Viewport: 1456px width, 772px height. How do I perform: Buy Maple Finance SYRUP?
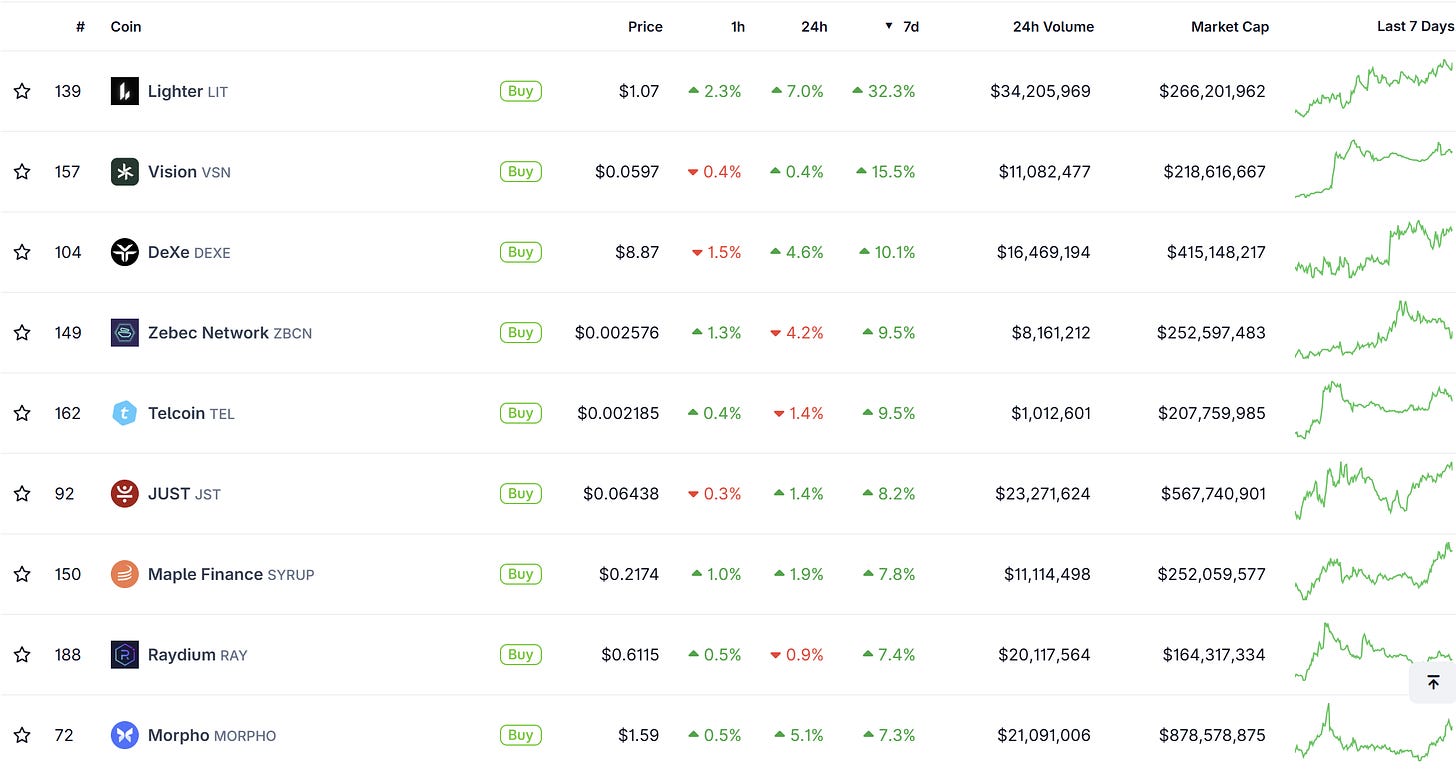(x=521, y=574)
